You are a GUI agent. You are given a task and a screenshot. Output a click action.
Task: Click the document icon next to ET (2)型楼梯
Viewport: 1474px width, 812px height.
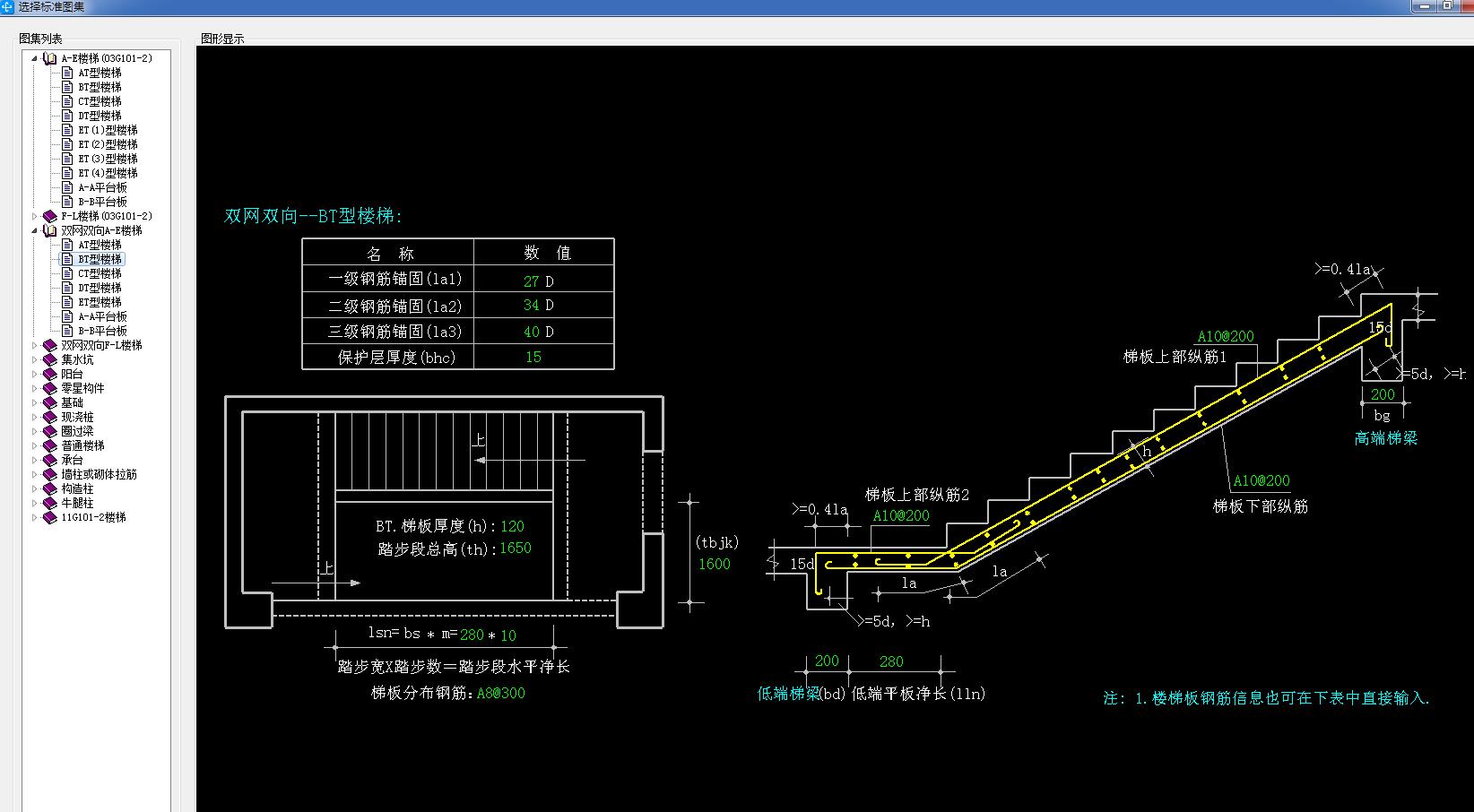pos(67,144)
